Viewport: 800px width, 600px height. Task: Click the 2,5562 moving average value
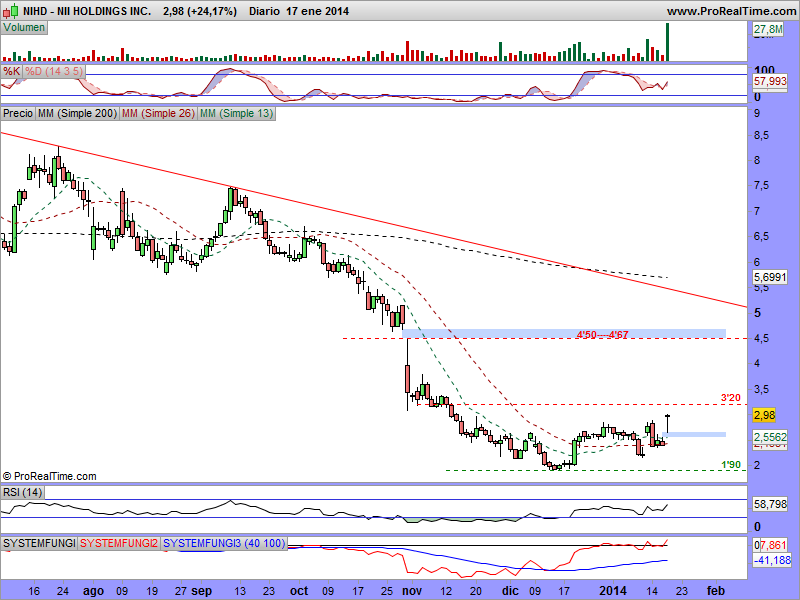(770, 437)
